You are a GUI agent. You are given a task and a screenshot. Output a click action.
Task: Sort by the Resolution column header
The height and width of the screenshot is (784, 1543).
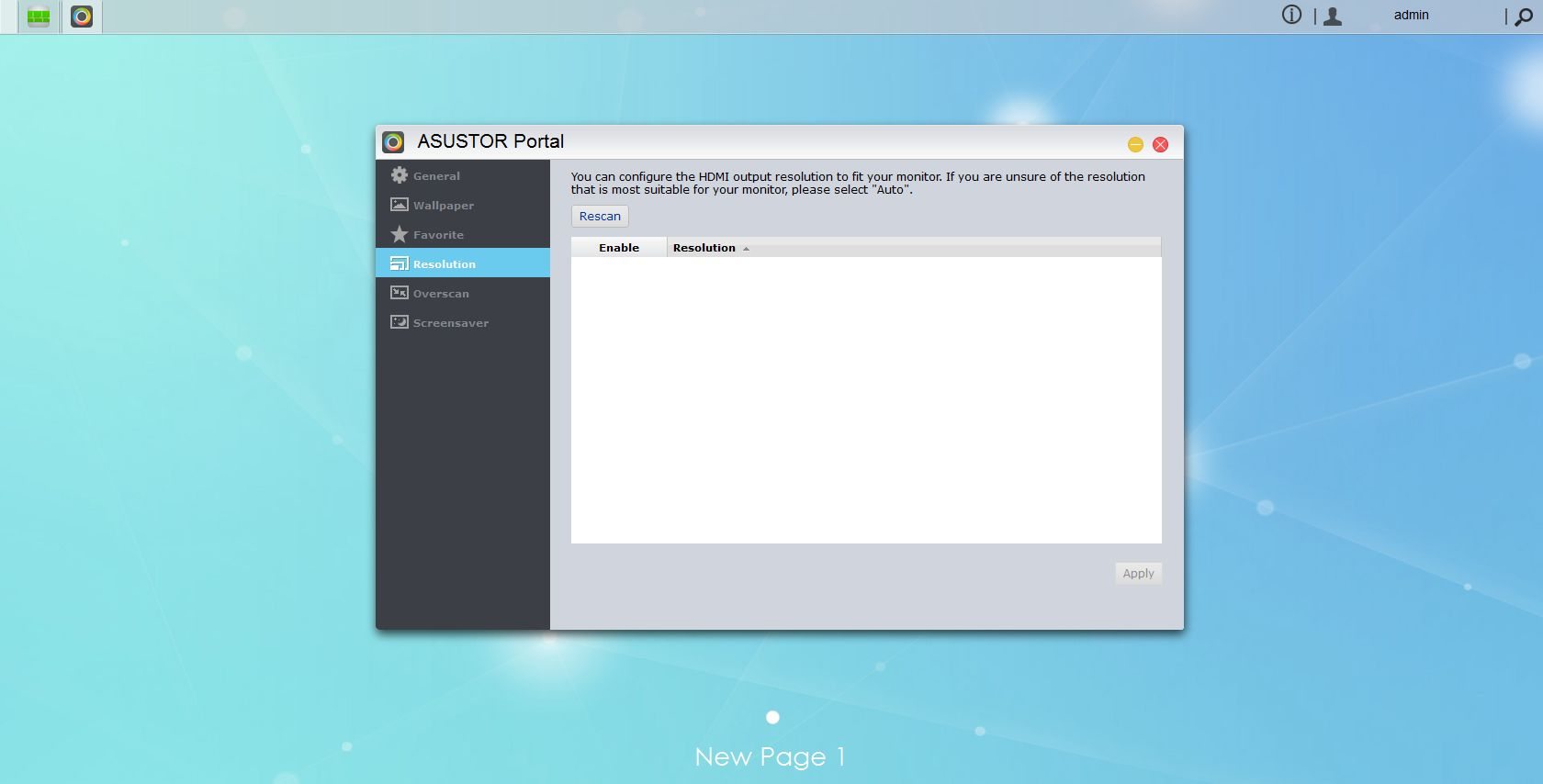tap(914, 248)
